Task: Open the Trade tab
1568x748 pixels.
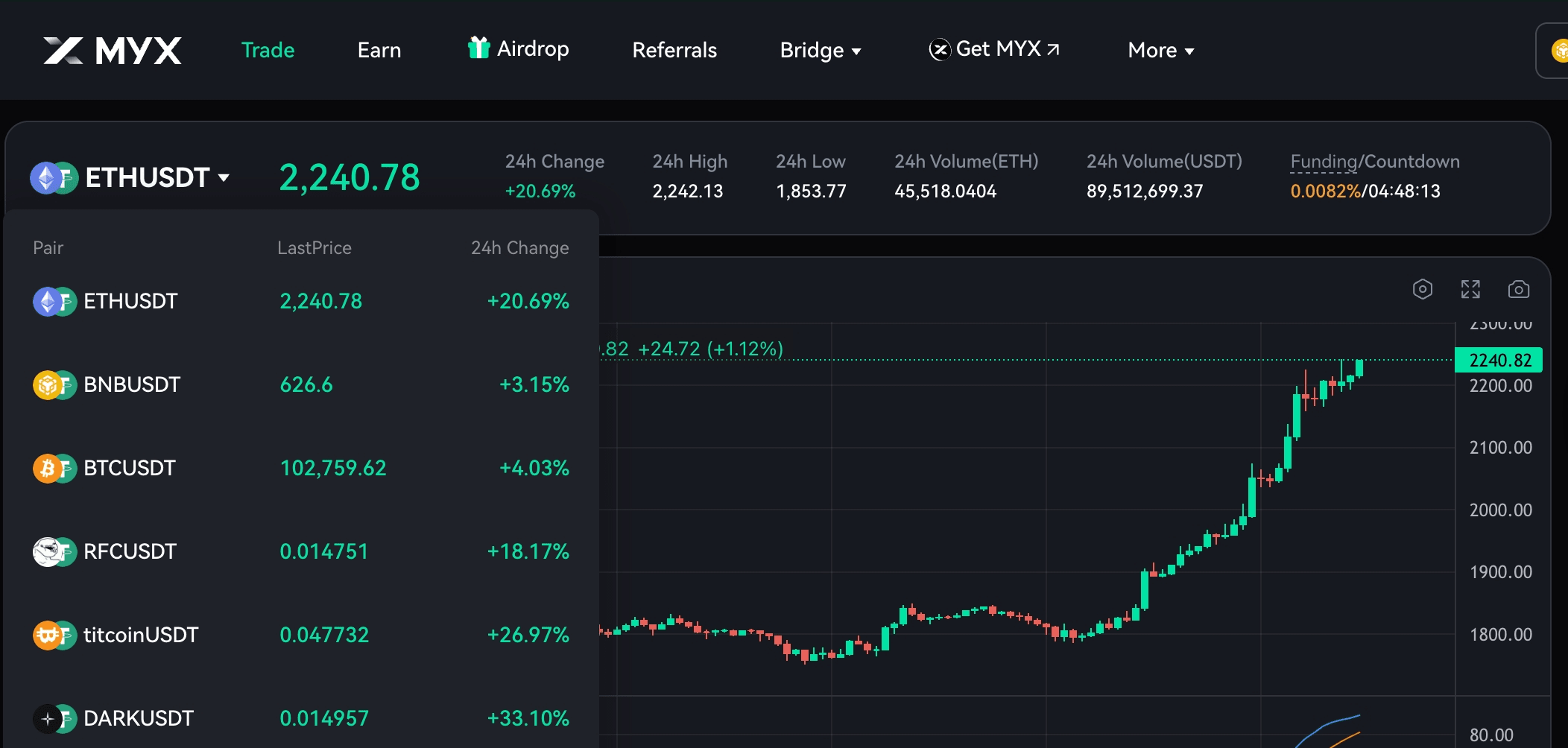Action: [268, 50]
